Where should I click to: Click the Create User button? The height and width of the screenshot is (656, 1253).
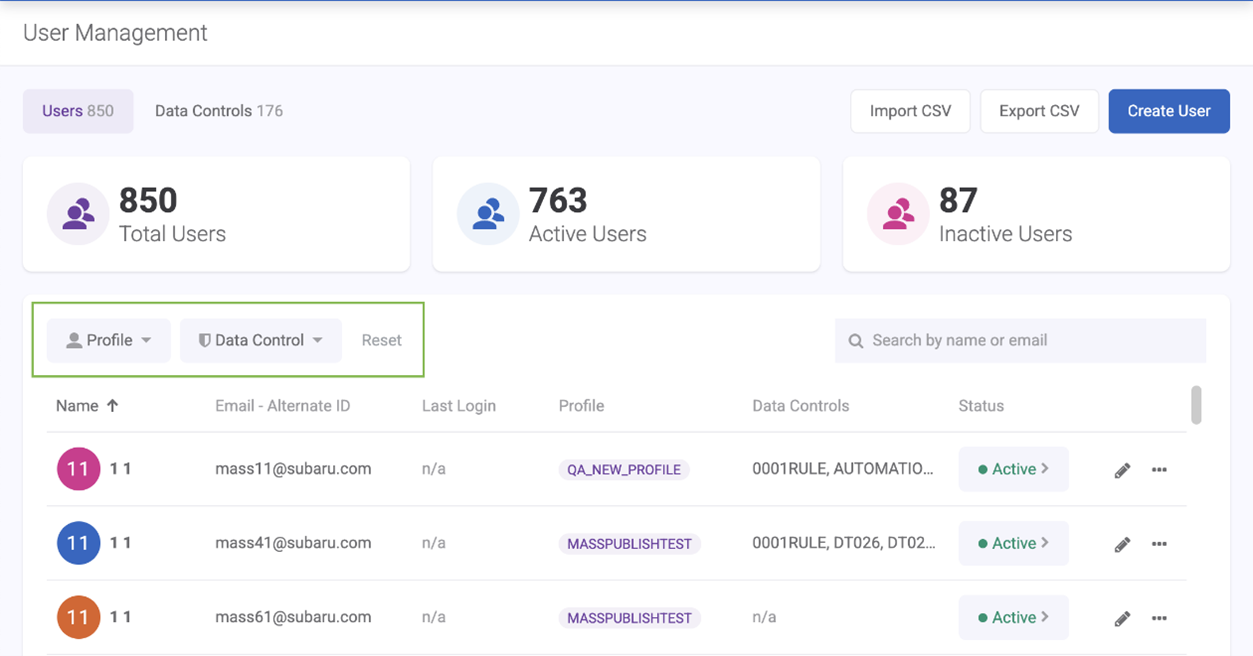(x=1168, y=111)
